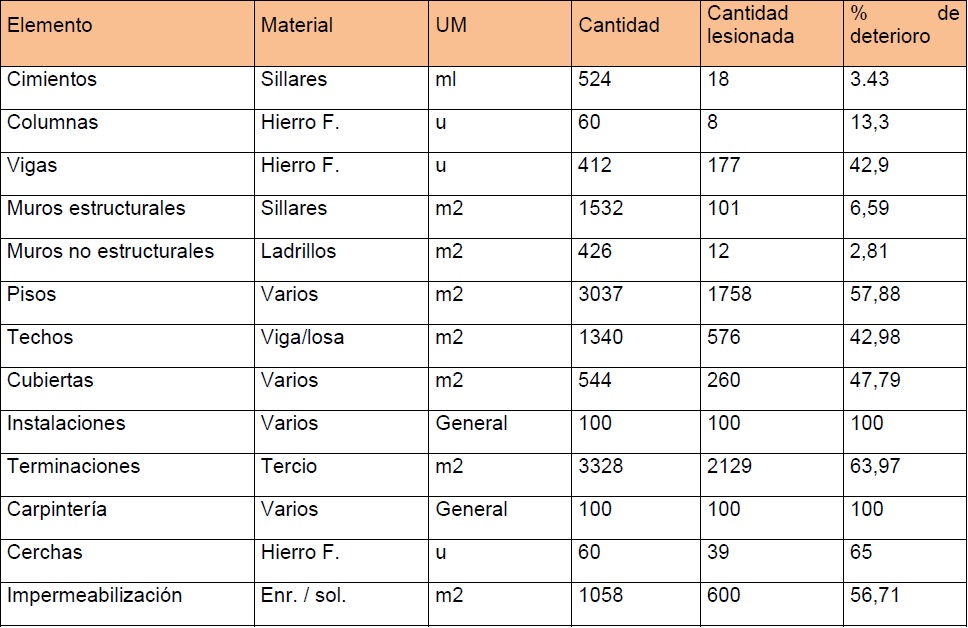Click the Carpintería element cell
The width and height of the screenshot is (968, 628).
[x=60, y=509]
